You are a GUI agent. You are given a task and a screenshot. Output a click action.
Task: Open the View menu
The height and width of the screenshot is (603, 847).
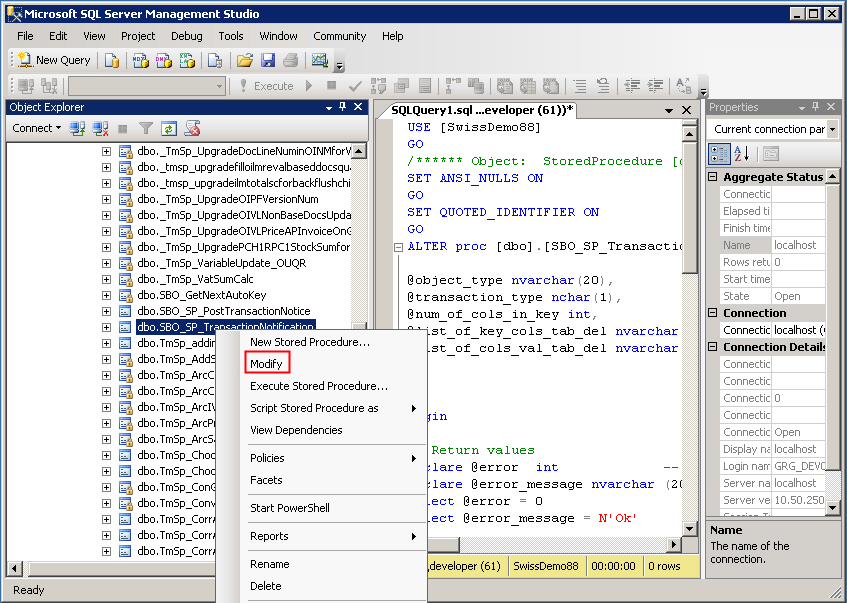pos(94,36)
